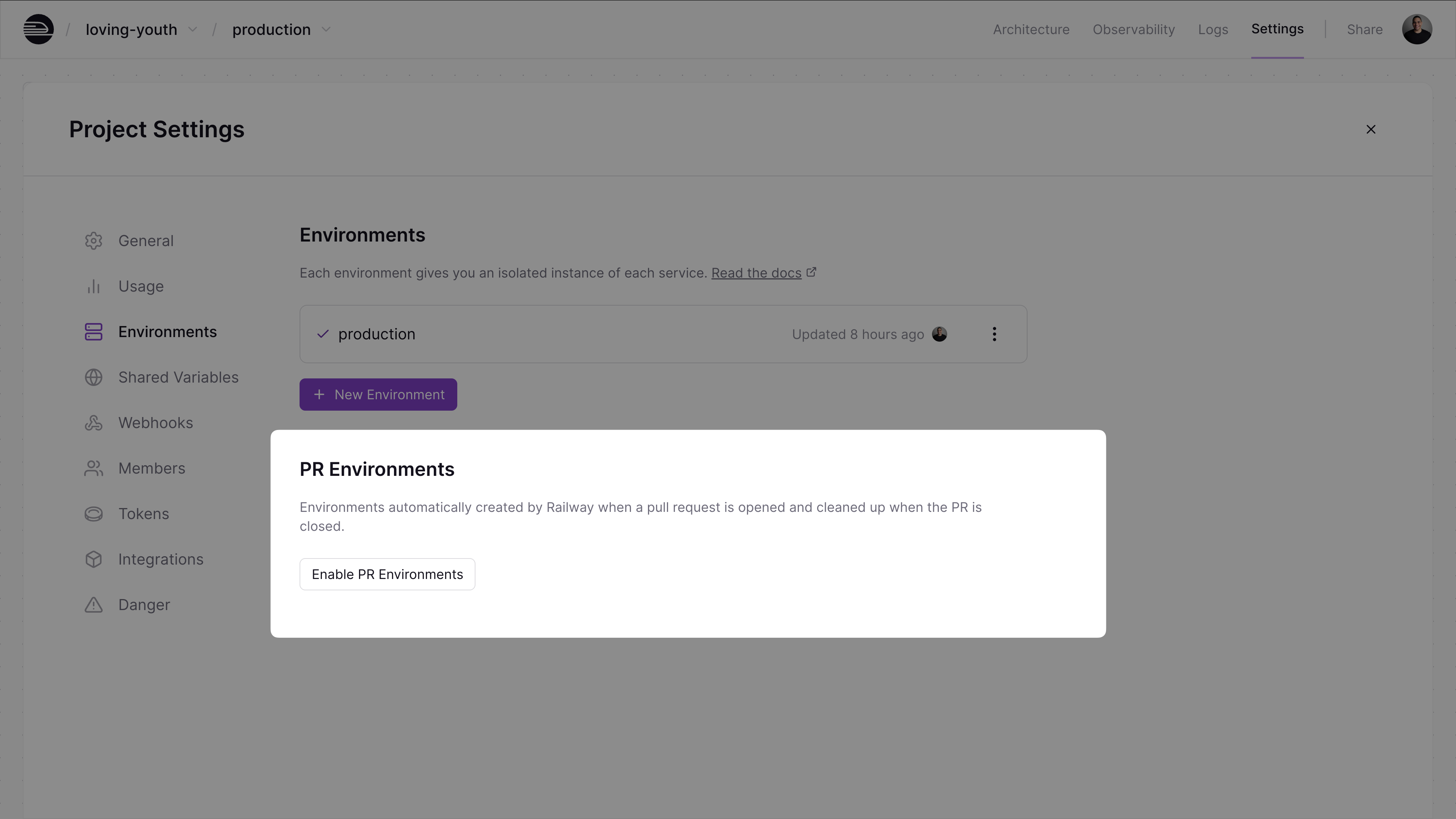Switch to the Logs tab
The height and width of the screenshot is (819, 1456).
[x=1213, y=30]
